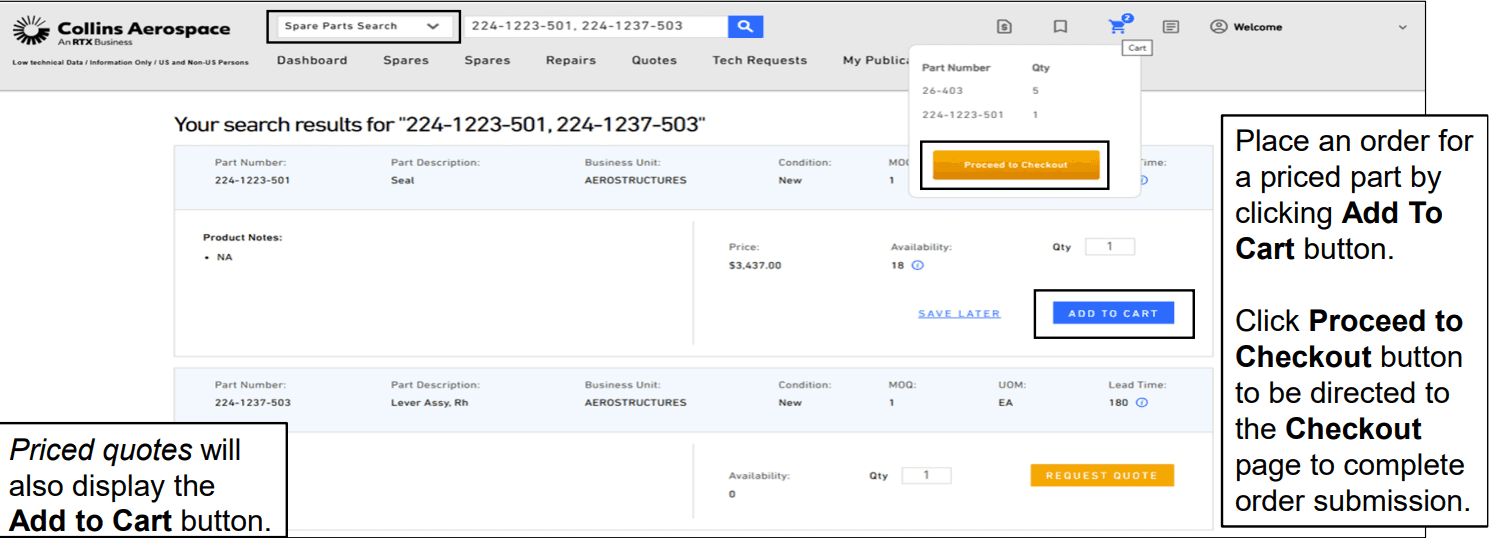The height and width of the screenshot is (538, 1492).
Task: Click the Add To Cart button
Action: (1113, 313)
